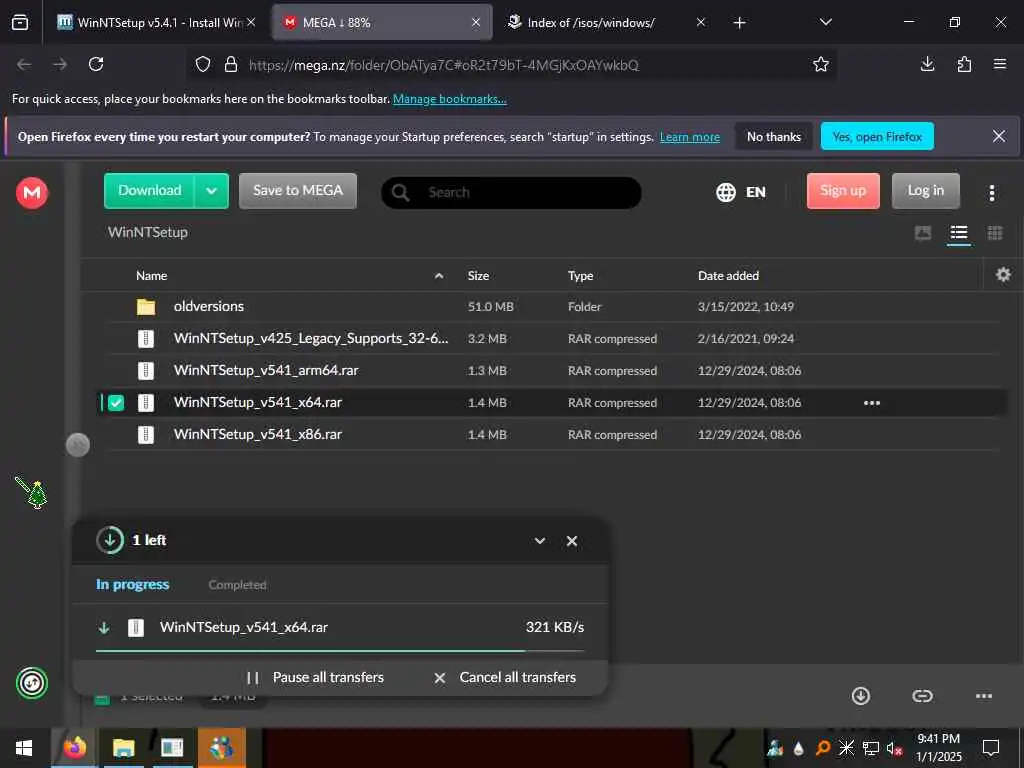Screen dimensions: 1024x768
Task: Open the Firefox downloads panel icon
Action: (927, 64)
